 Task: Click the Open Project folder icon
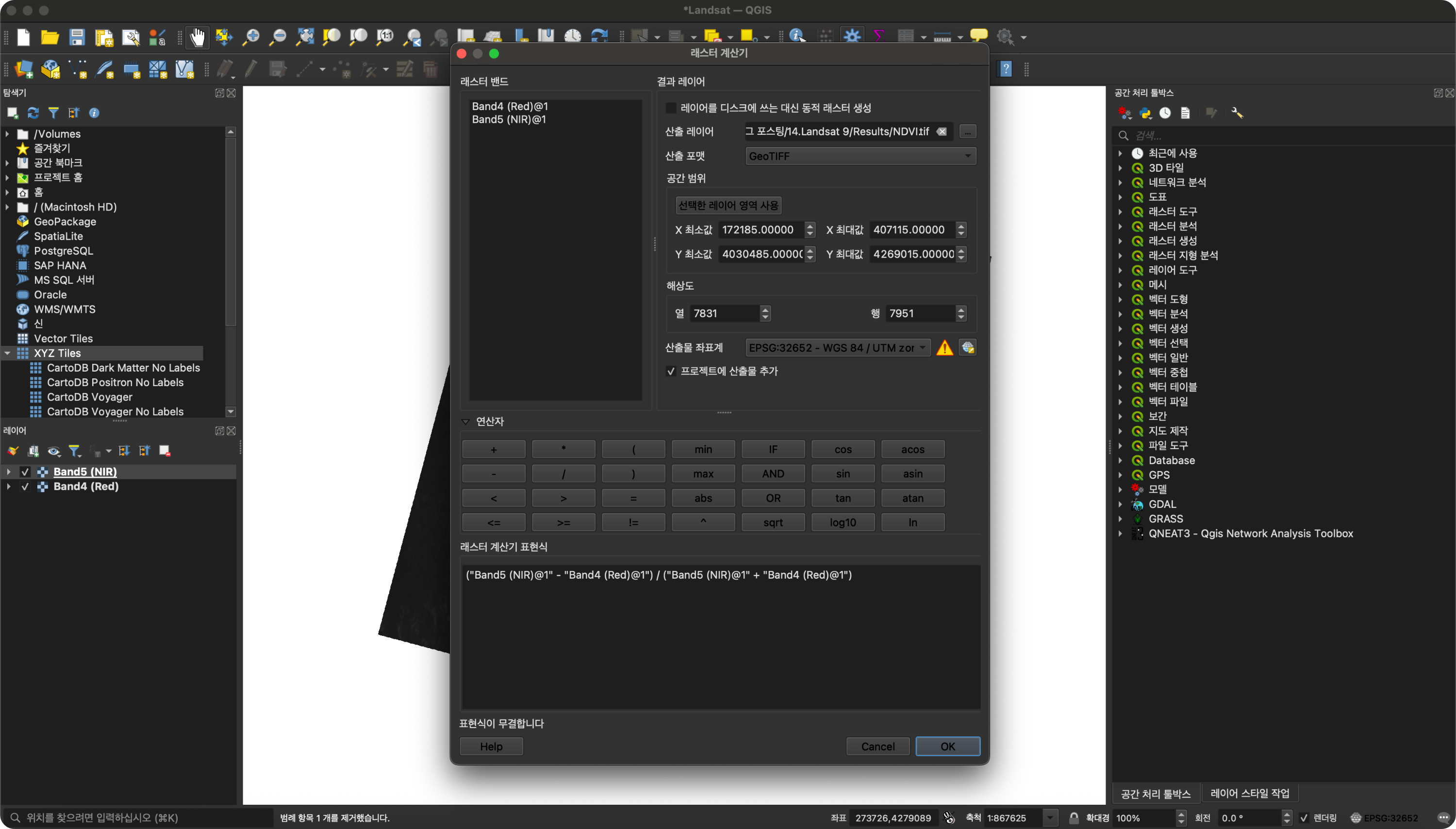pyautogui.click(x=50, y=37)
